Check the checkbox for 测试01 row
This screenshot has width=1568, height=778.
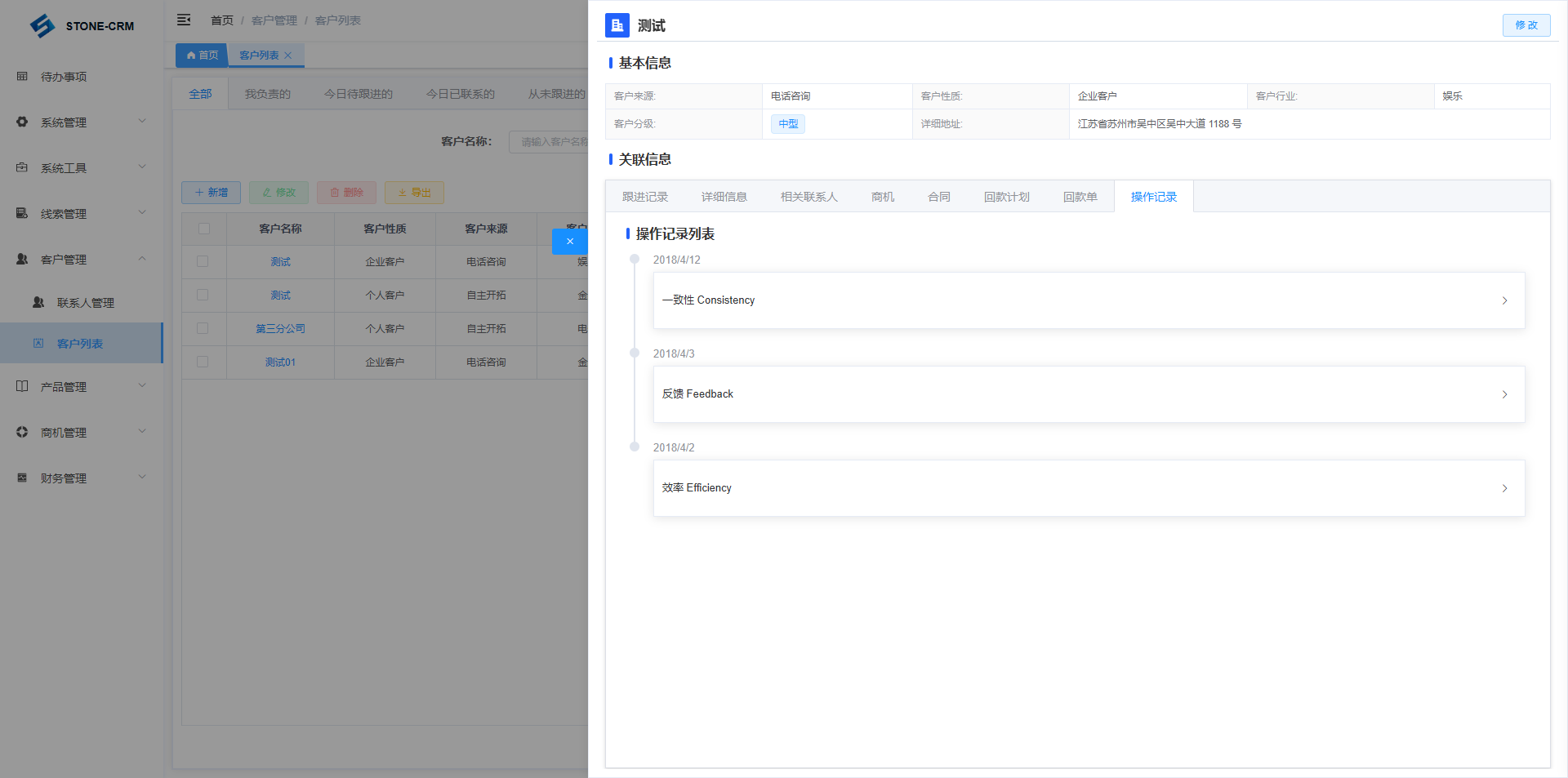click(203, 362)
